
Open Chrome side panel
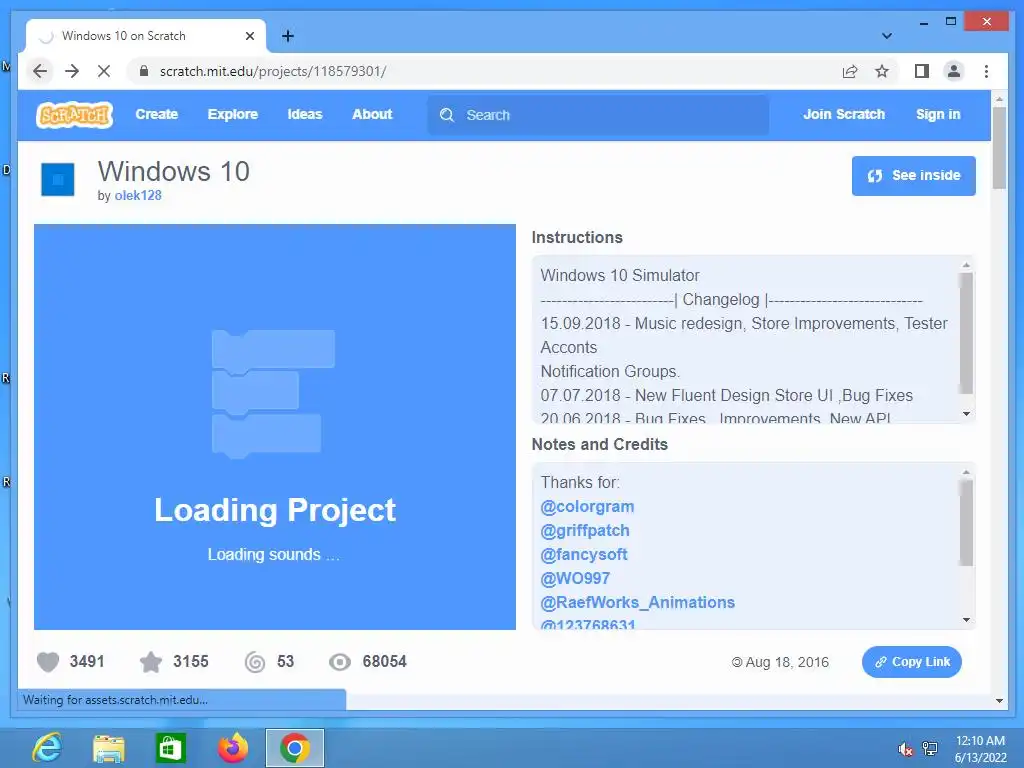click(921, 71)
